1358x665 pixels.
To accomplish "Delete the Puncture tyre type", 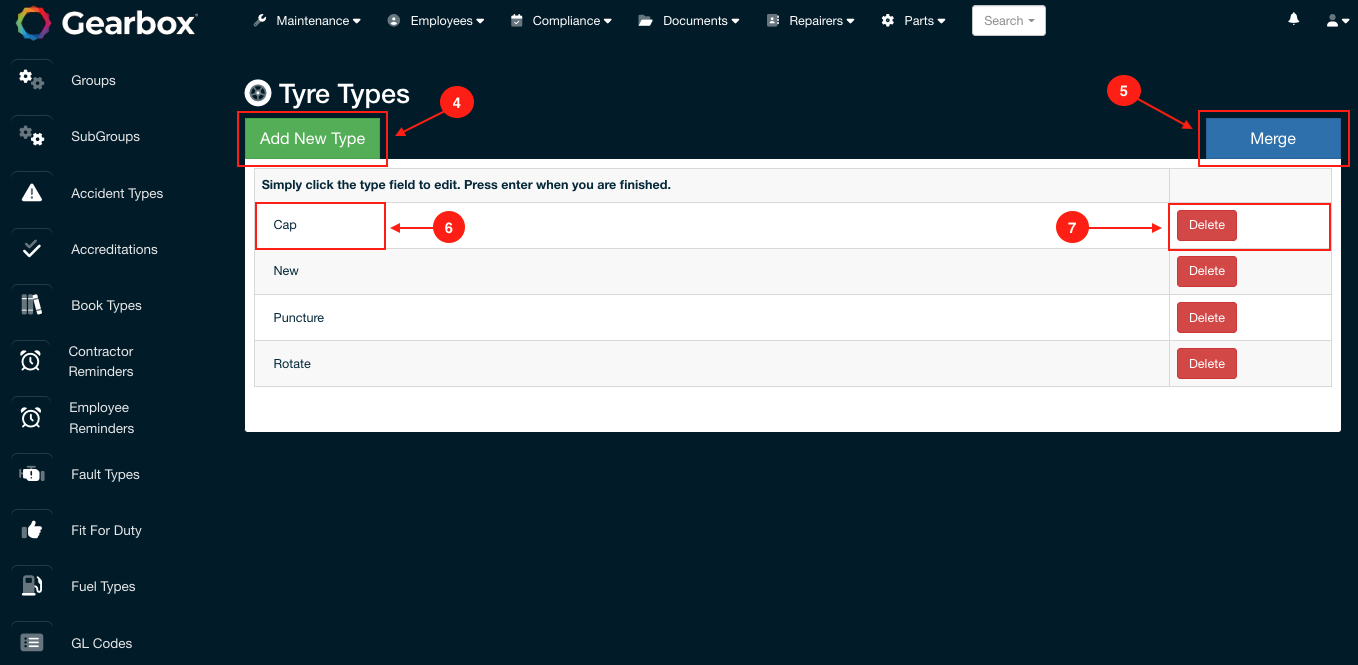I will [1206, 318].
